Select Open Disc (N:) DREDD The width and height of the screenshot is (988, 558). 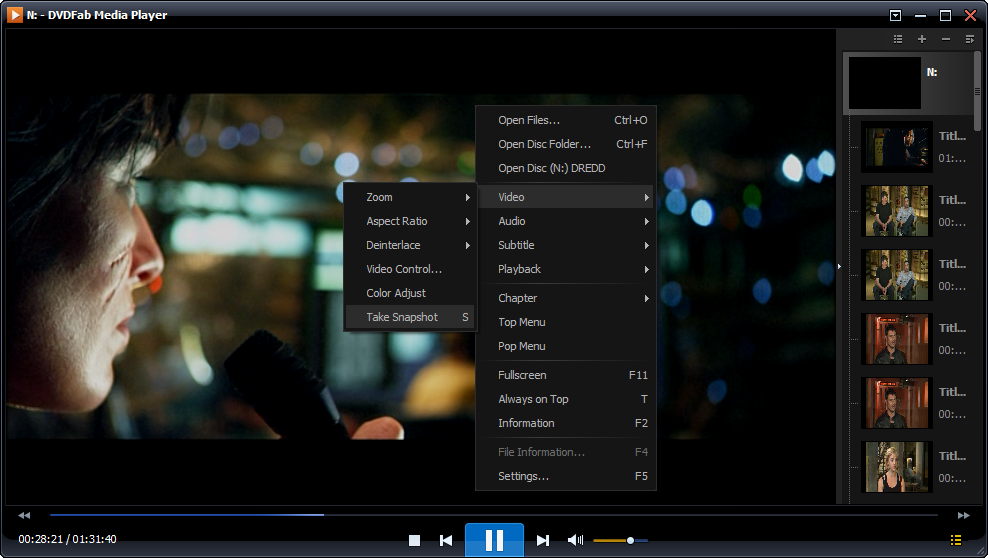click(566, 168)
